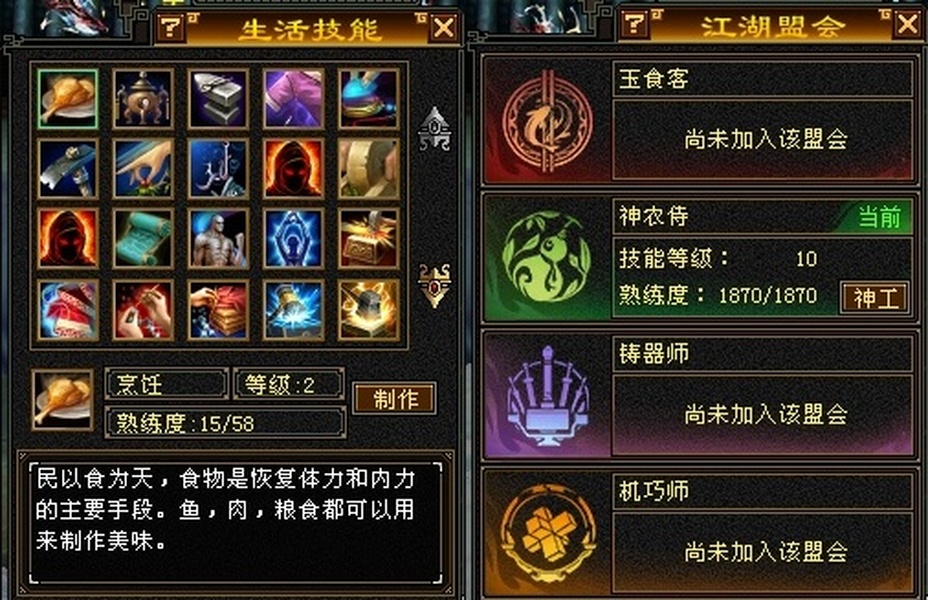928x600 pixels.
Task: Select the 神农侍 green leaf emblem
Action: pyautogui.click(x=546, y=257)
